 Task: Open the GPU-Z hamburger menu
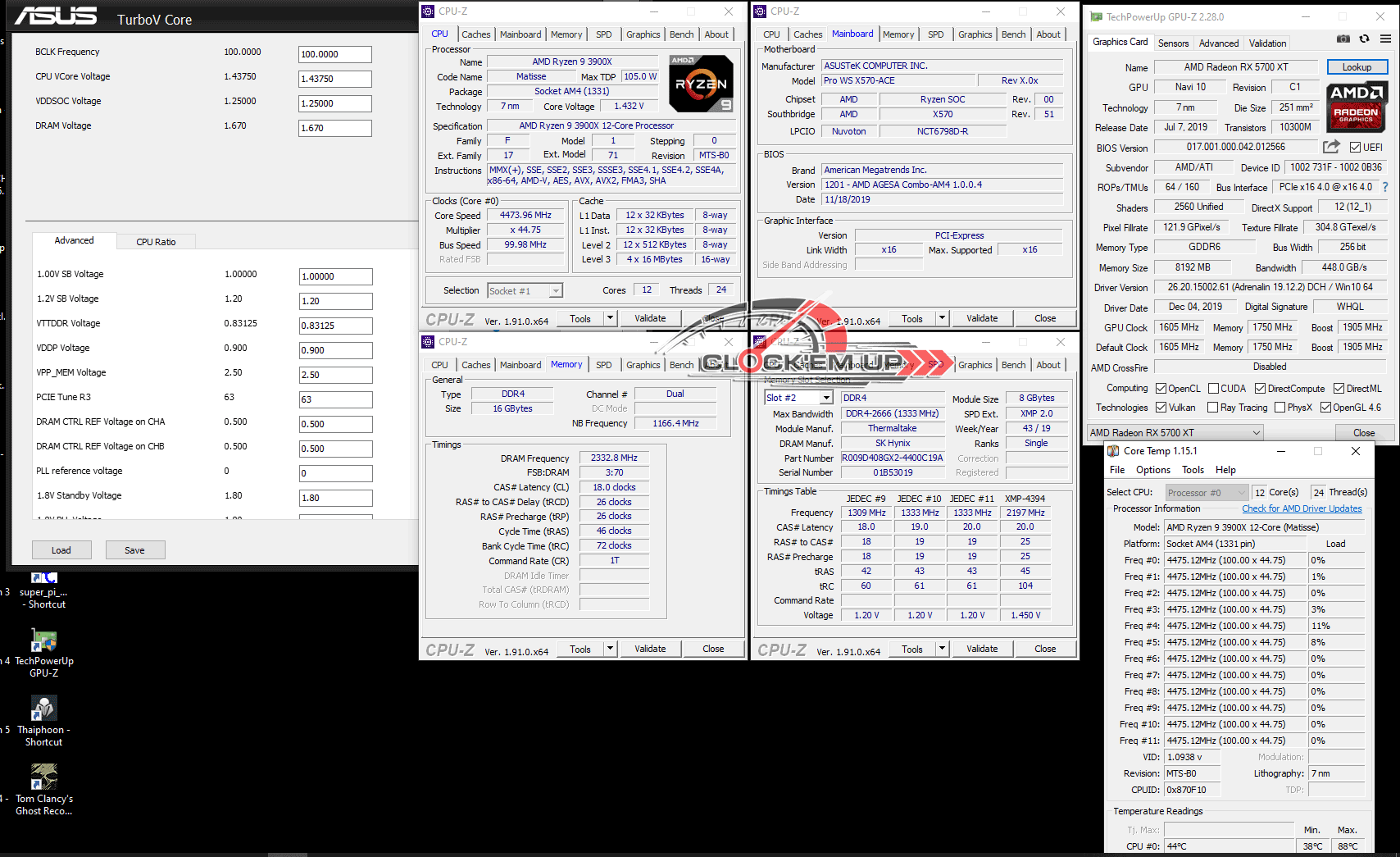pyautogui.click(x=1385, y=39)
